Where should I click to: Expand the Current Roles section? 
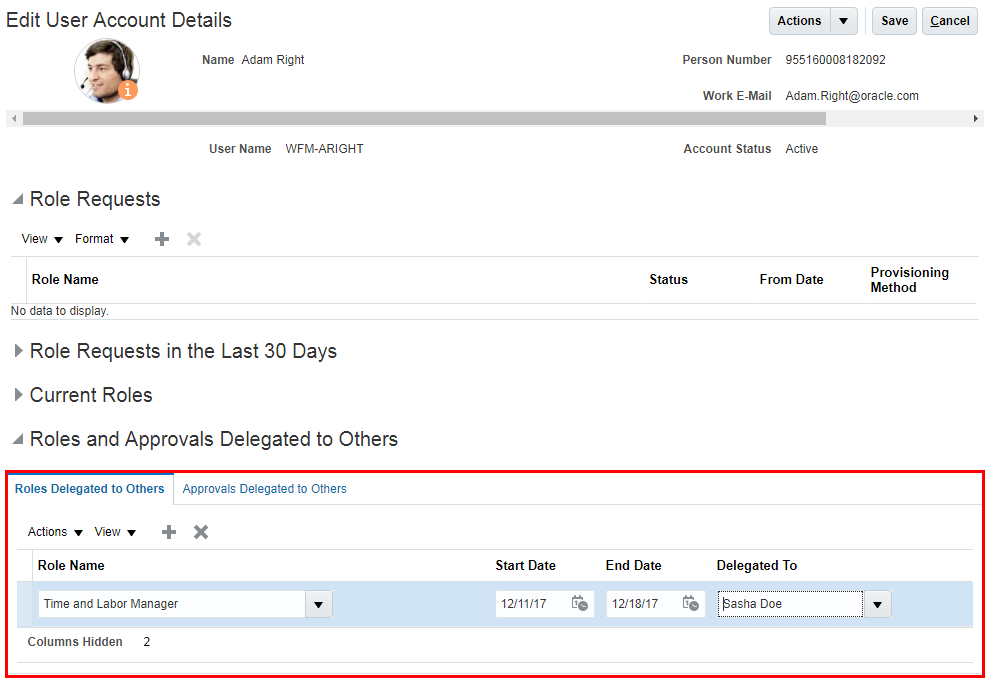[x=18, y=394]
